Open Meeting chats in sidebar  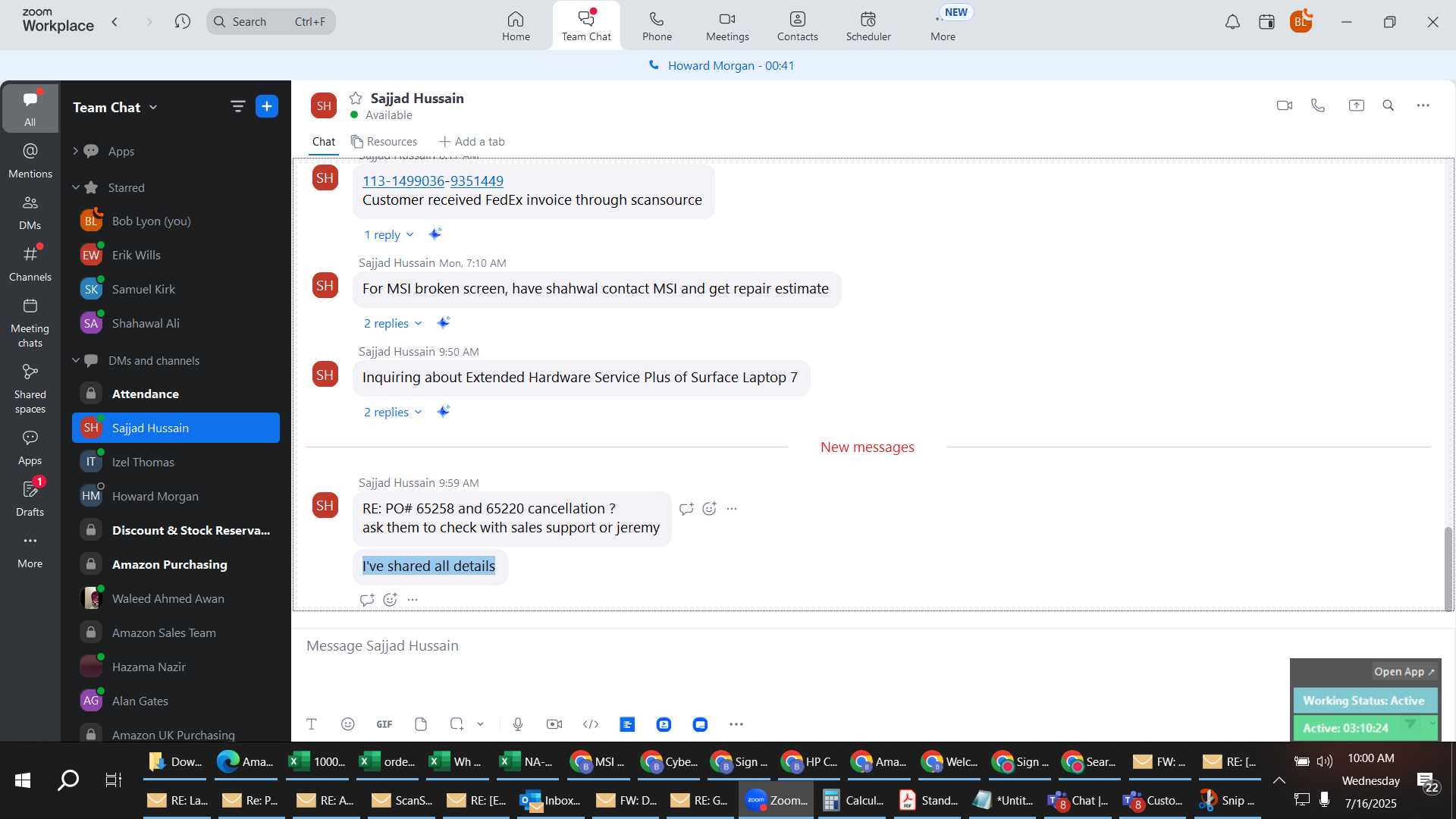[30, 323]
